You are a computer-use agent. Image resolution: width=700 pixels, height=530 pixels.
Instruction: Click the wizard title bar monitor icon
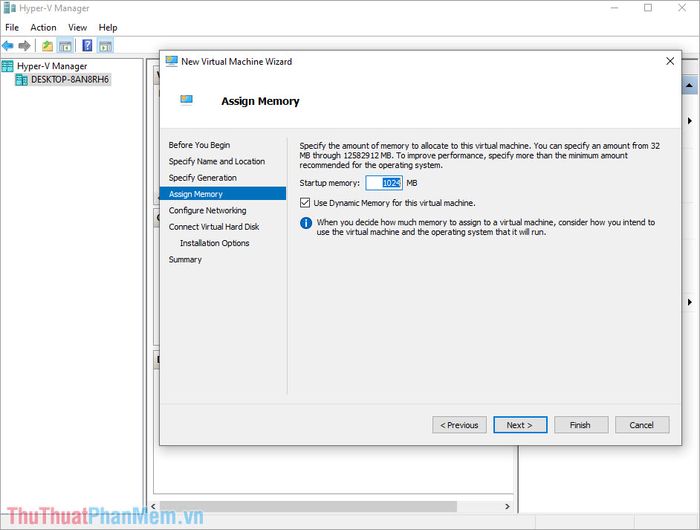tap(171, 61)
